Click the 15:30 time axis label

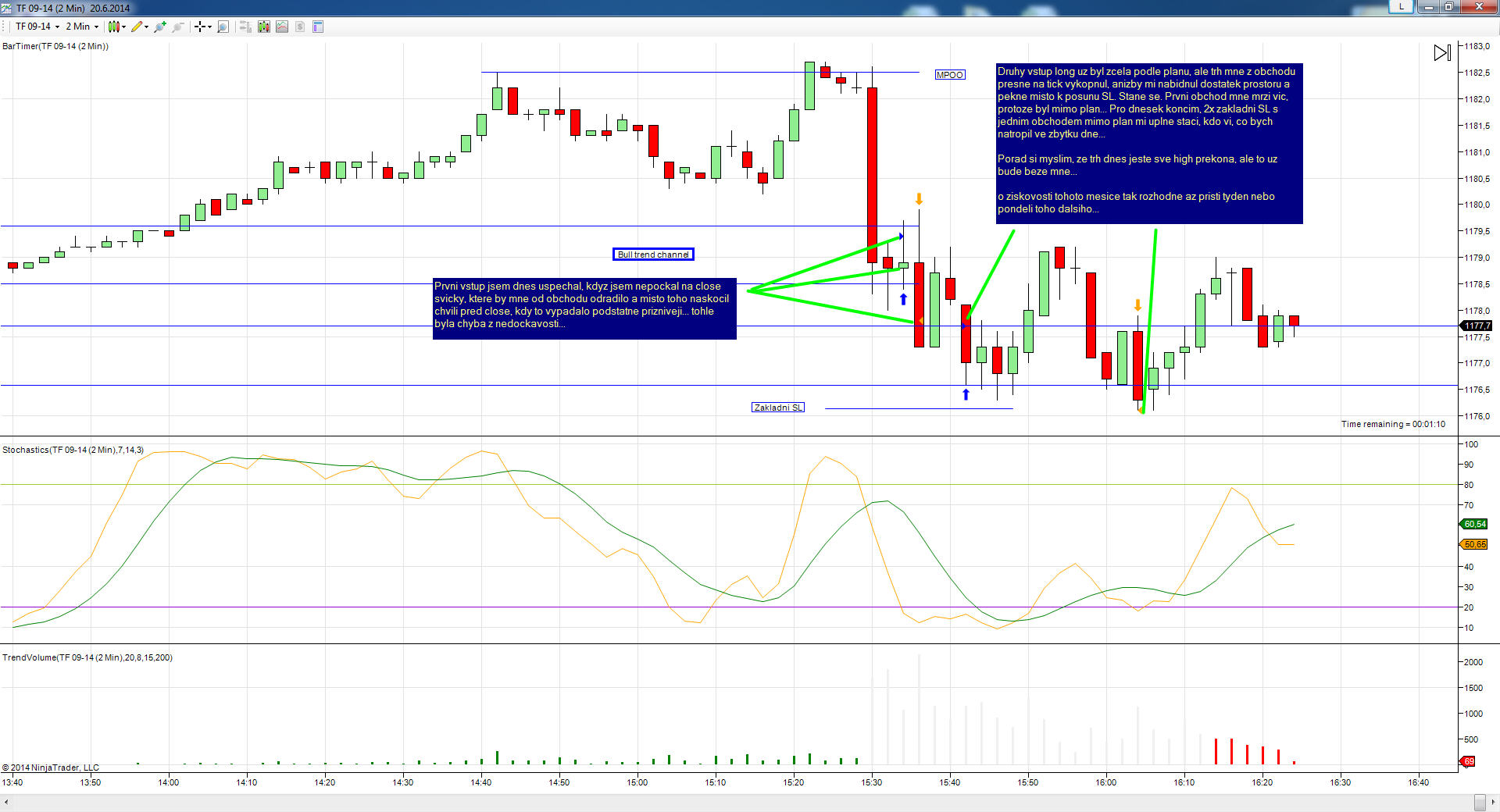pyautogui.click(x=872, y=782)
